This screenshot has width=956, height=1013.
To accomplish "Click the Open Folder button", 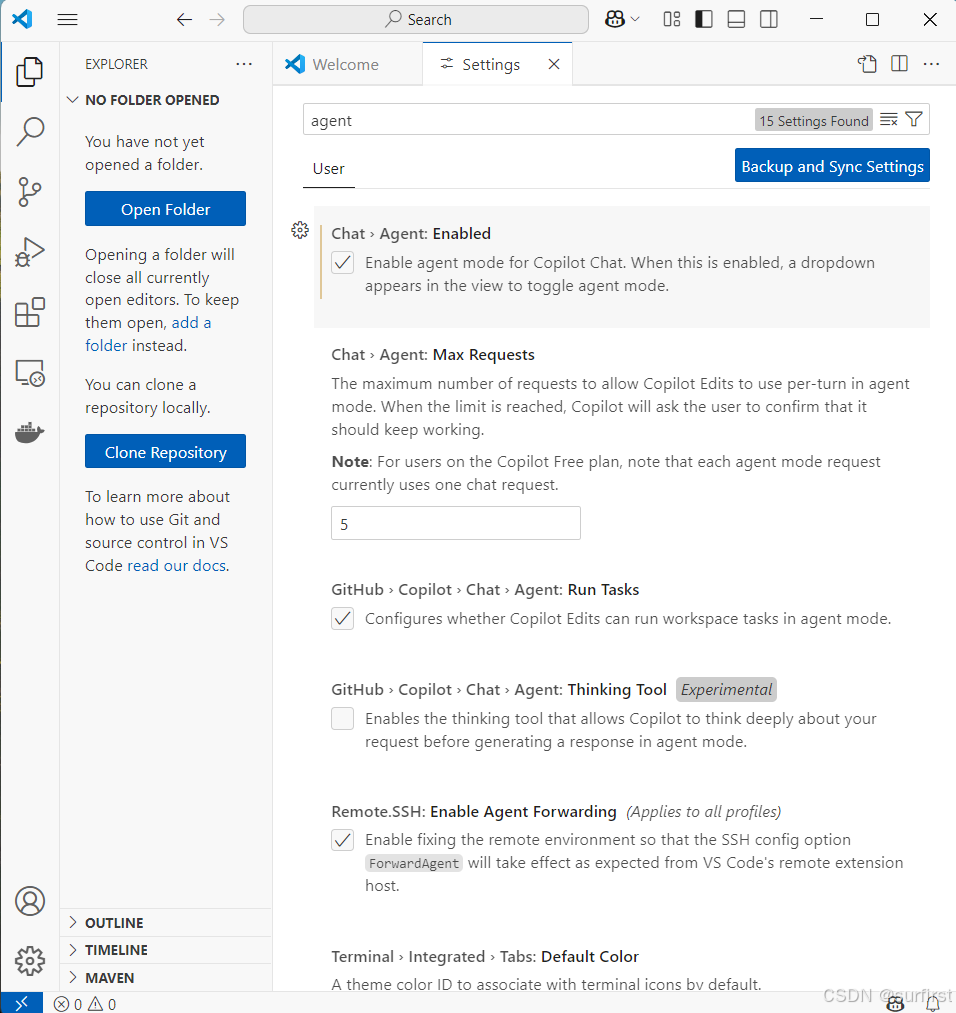I will point(165,209).
